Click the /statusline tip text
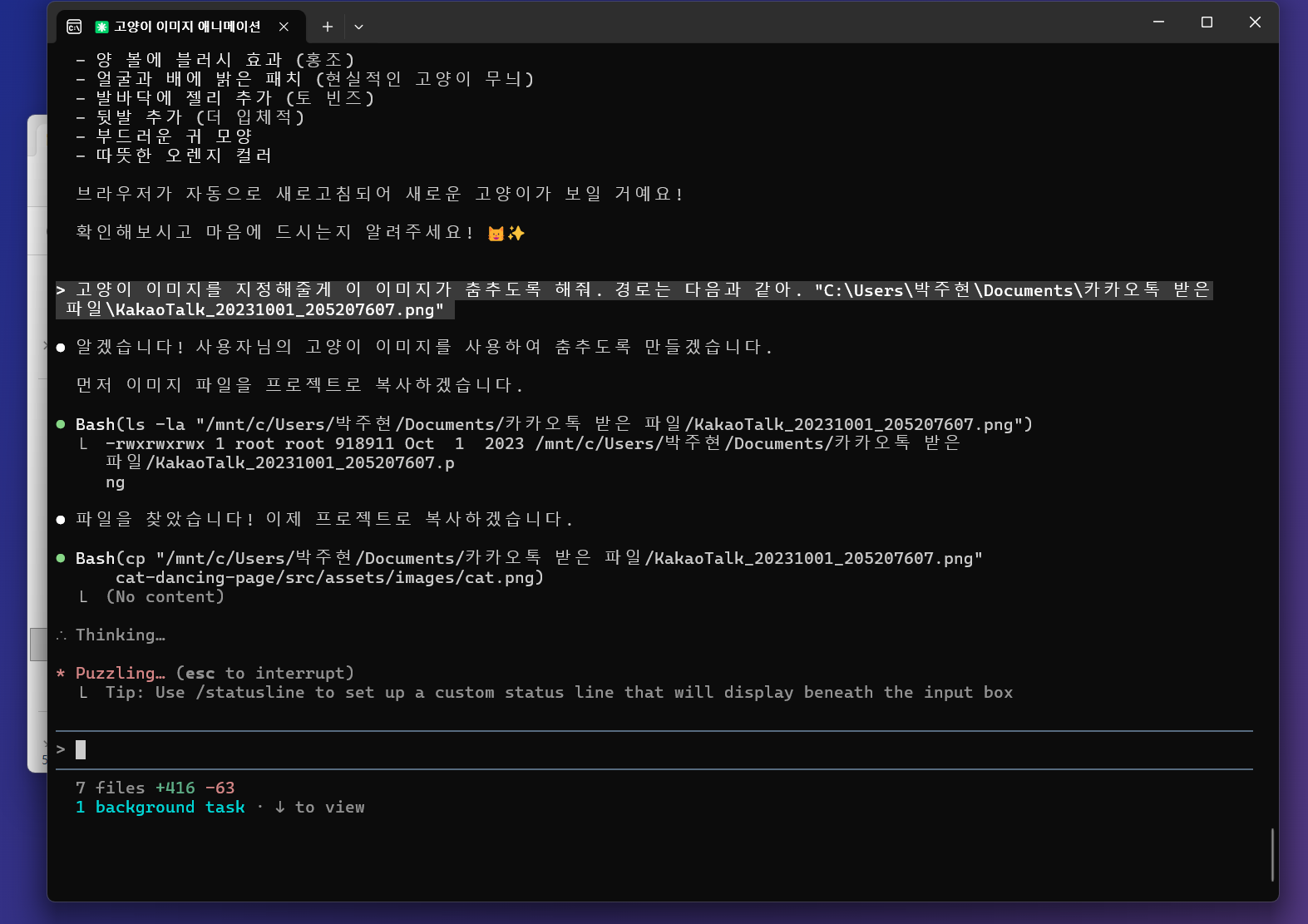The height and width of the screenshot is (924, 1308). coord(559,693)
